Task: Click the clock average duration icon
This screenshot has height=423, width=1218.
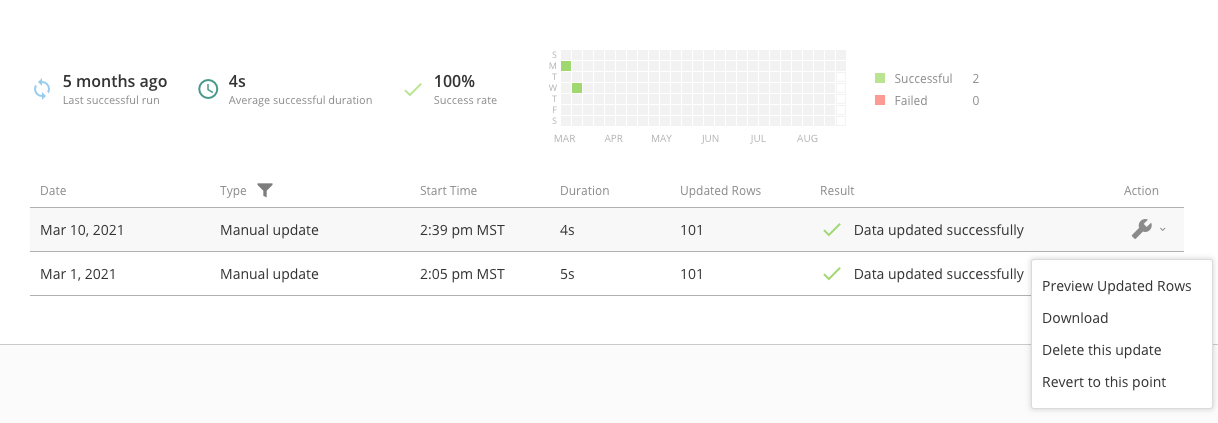Action: 208,89
